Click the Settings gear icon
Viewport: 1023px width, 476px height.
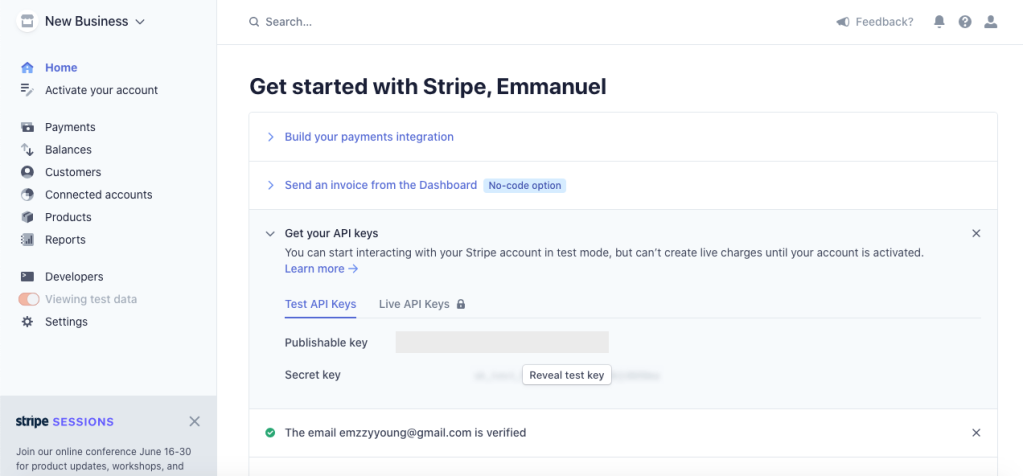pyautogui.click(x=27, y=322)
